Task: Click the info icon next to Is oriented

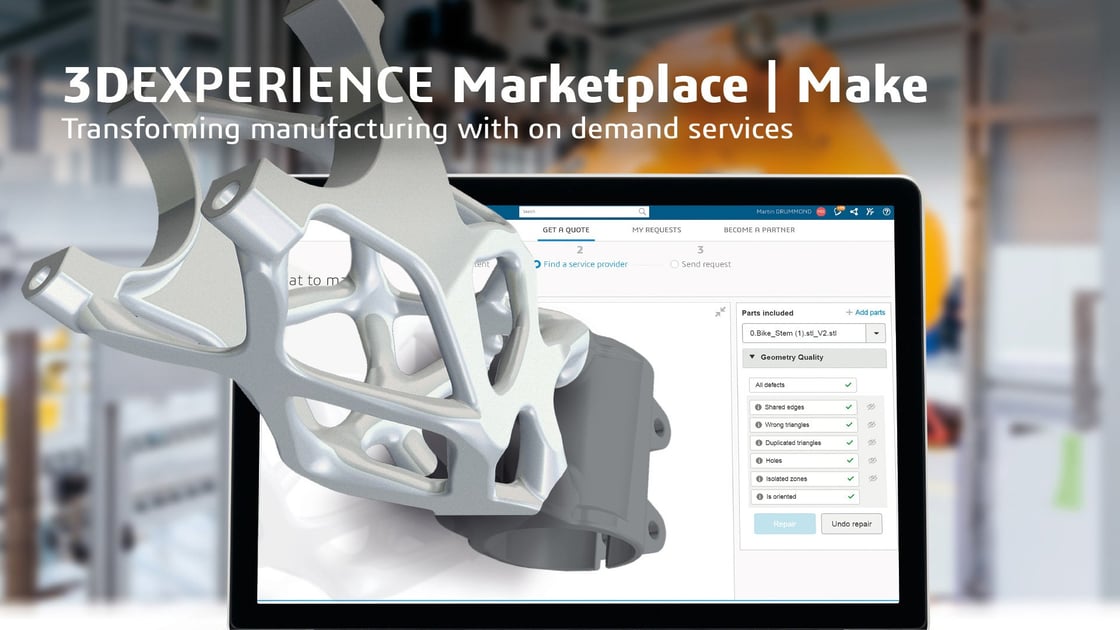Action: click(758, 496)
